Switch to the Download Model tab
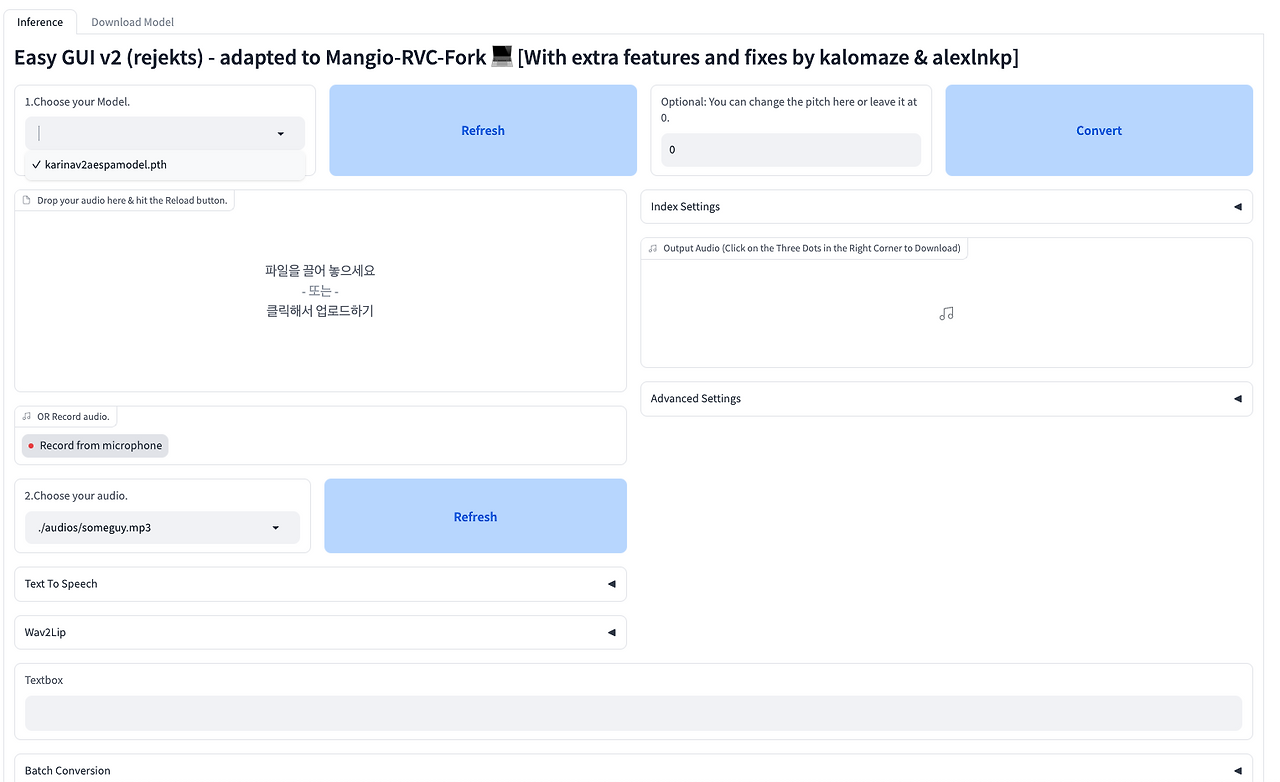This screenshot has height=782, width=1280. 133,22
